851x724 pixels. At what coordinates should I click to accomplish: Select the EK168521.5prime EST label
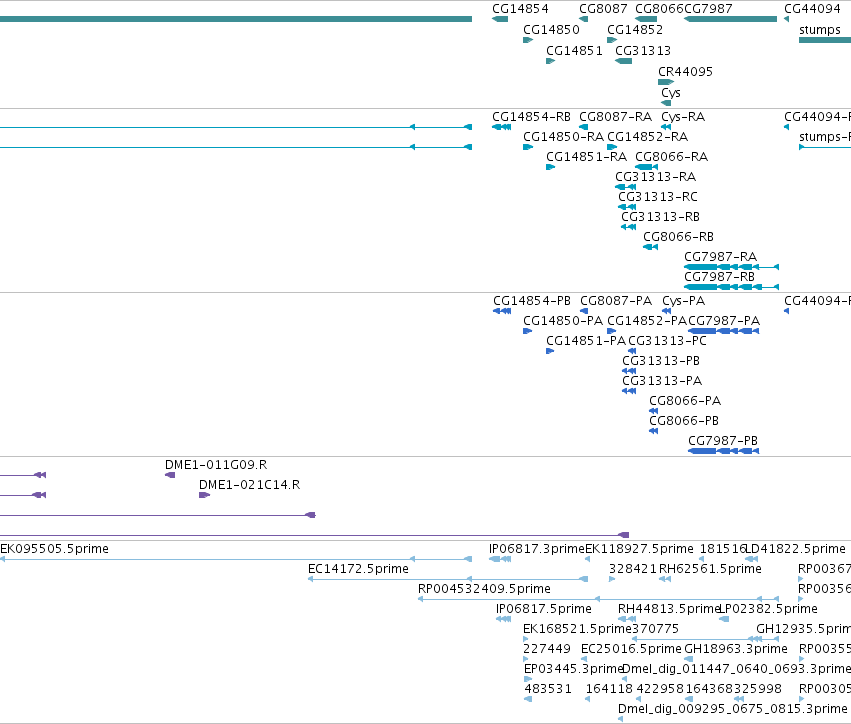pyautogui.click(x=577, y=630)
